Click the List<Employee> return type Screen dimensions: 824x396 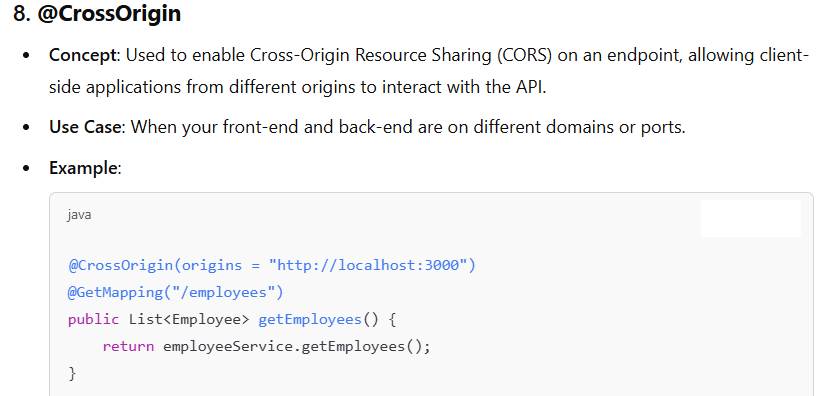coord(189,319)
